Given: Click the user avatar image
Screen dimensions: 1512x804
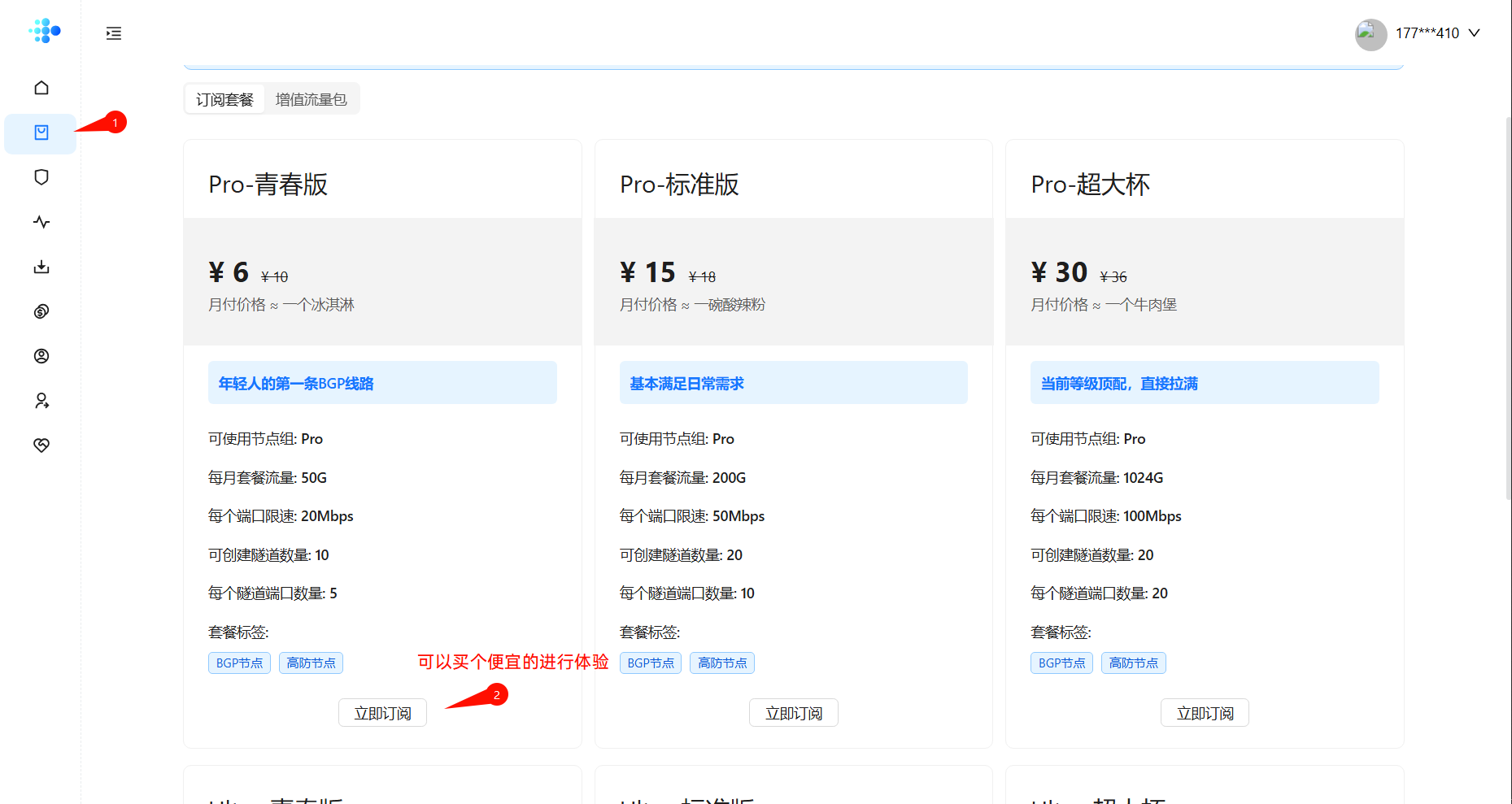Looking at the screenshot, I should [1370, 34].
